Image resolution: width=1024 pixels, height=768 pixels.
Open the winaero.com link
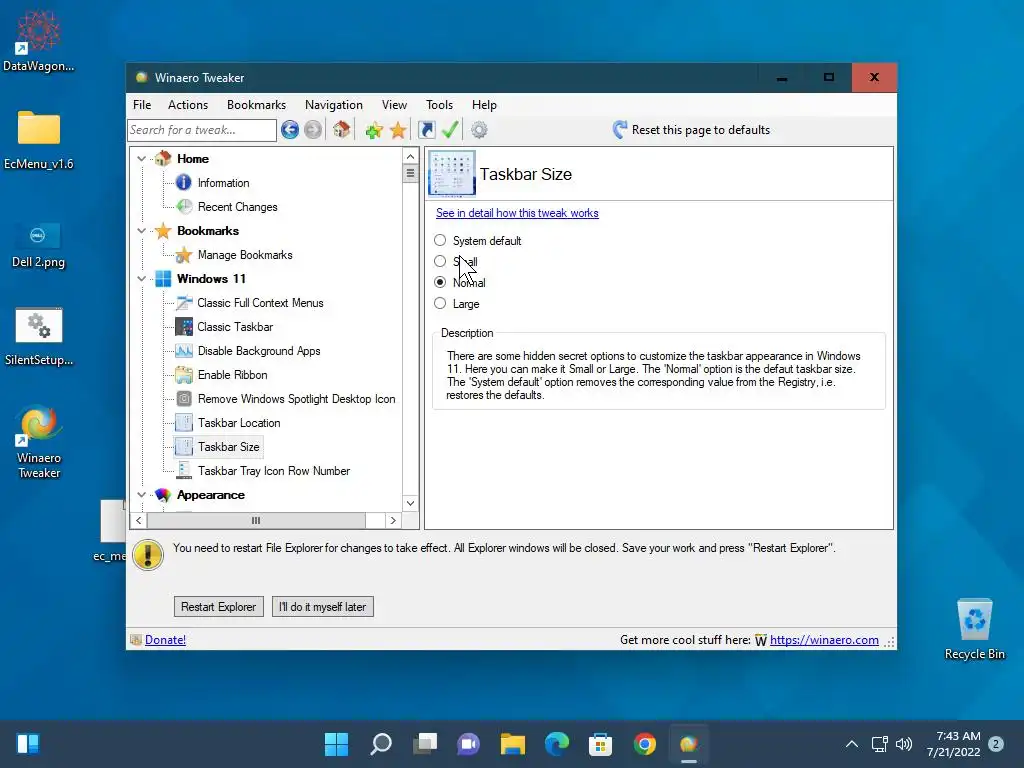click(x=824, y=640)
